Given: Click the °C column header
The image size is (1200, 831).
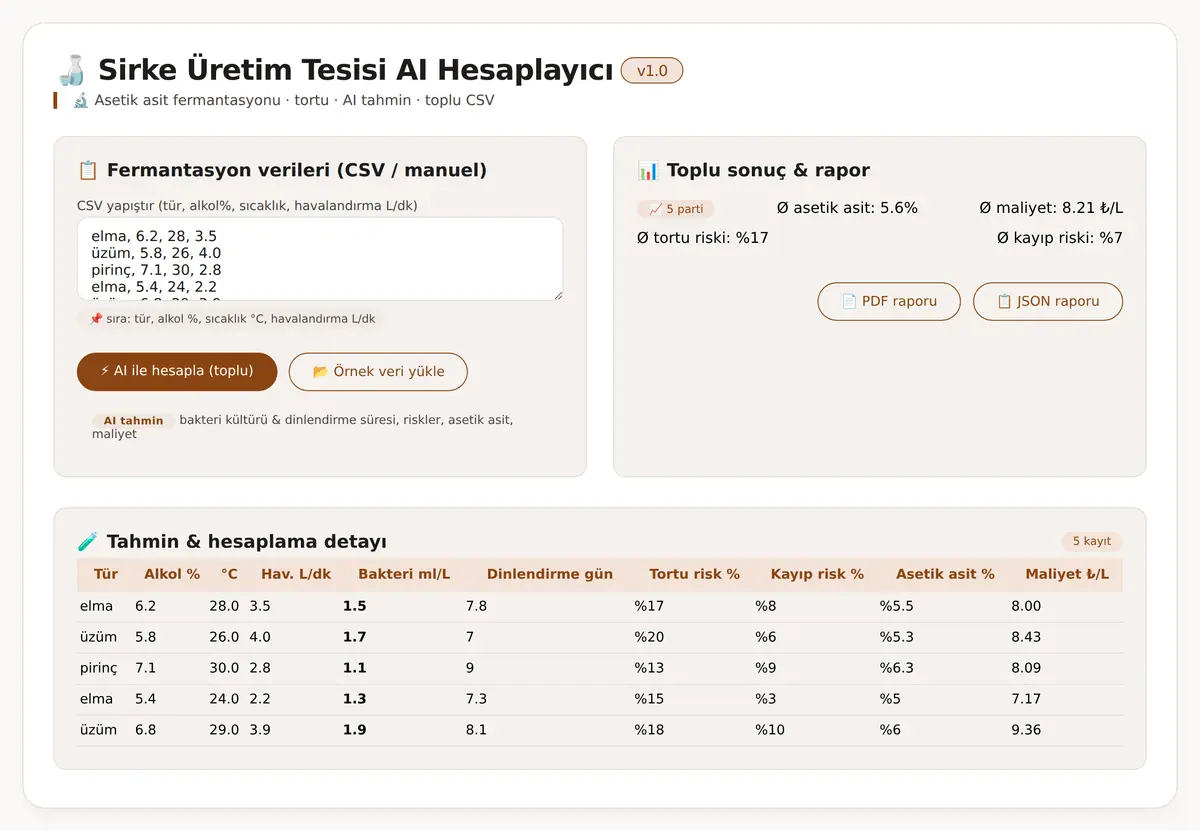Looking at the screenshot, I should [230, 574].
